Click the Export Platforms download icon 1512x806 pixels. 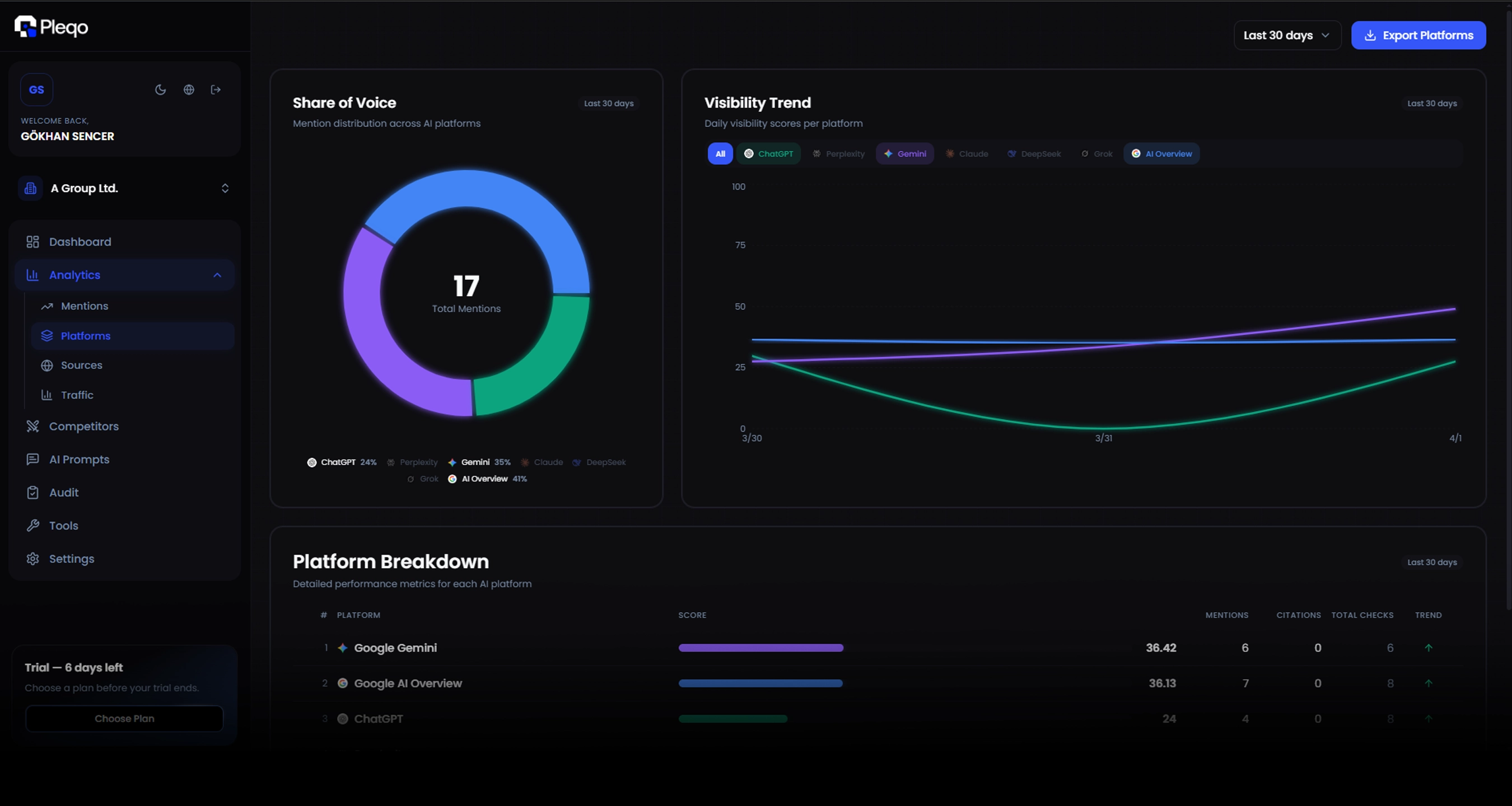click(1370, 35)
